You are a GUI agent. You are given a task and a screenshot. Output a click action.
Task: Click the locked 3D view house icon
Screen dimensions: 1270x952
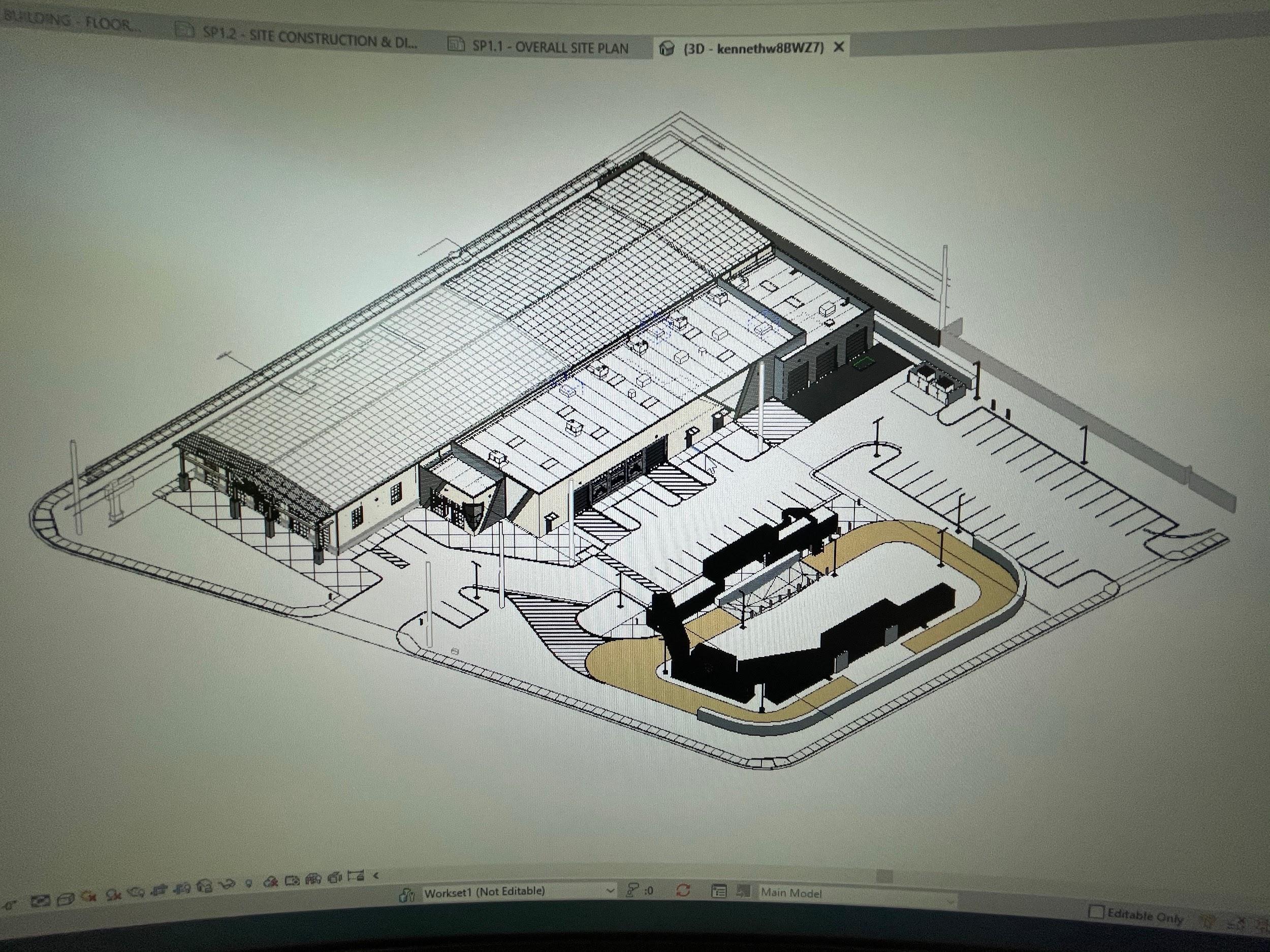click(204, 886)
